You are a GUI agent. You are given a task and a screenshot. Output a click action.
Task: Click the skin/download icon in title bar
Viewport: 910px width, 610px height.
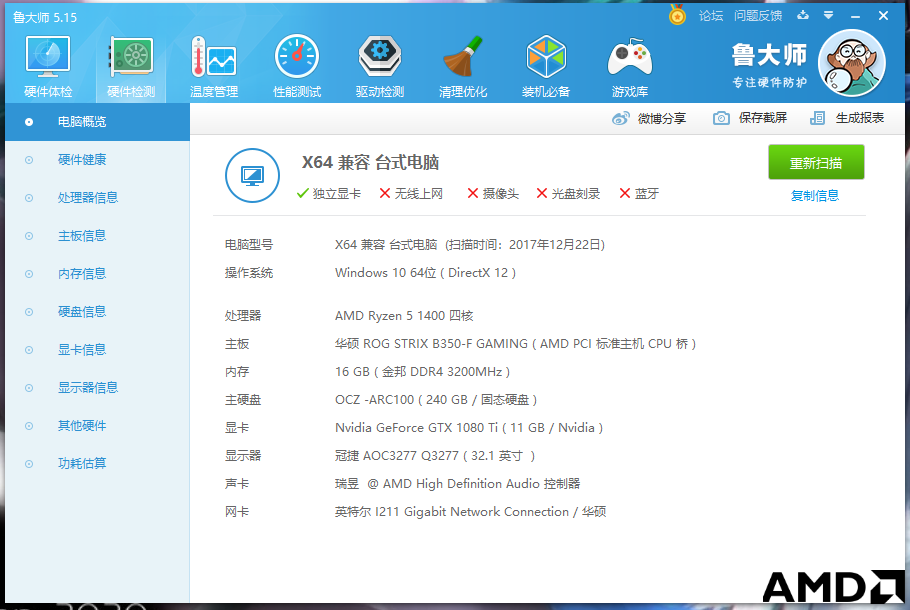click(803, 15)
